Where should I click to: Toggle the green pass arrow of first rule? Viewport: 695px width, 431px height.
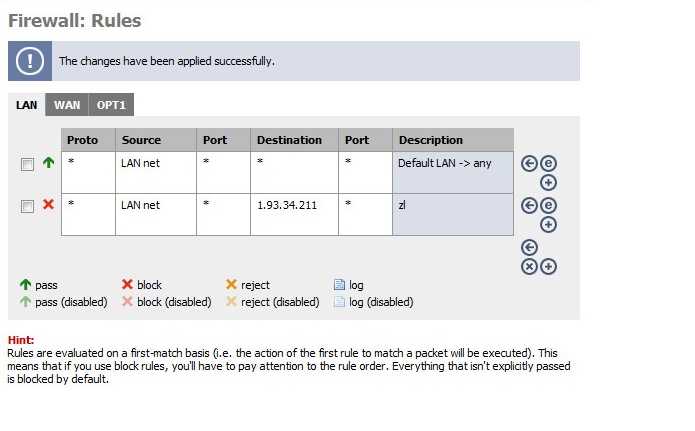click(x=48, y=163)
